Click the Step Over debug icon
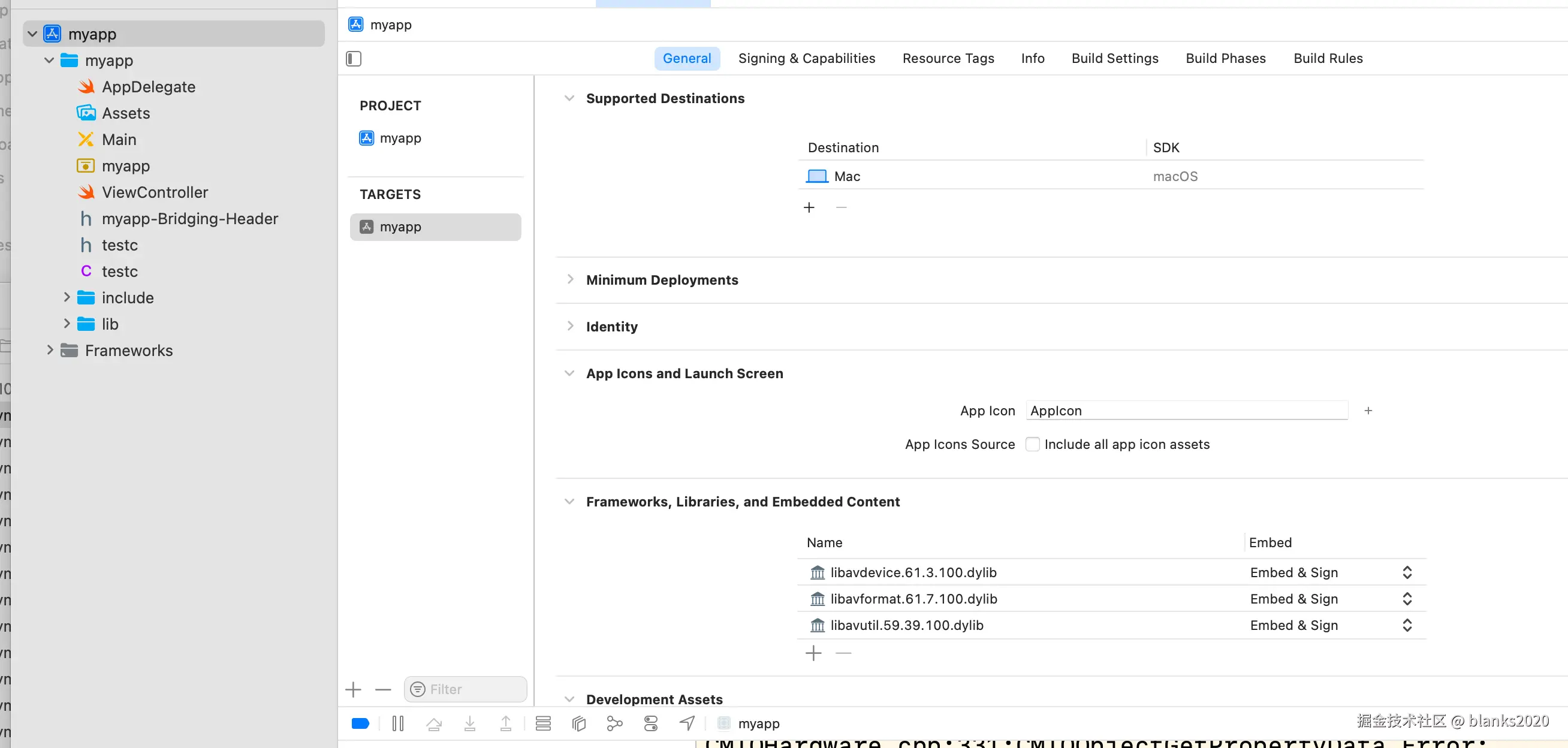1568x748 pixels. (x=434, y=723)
